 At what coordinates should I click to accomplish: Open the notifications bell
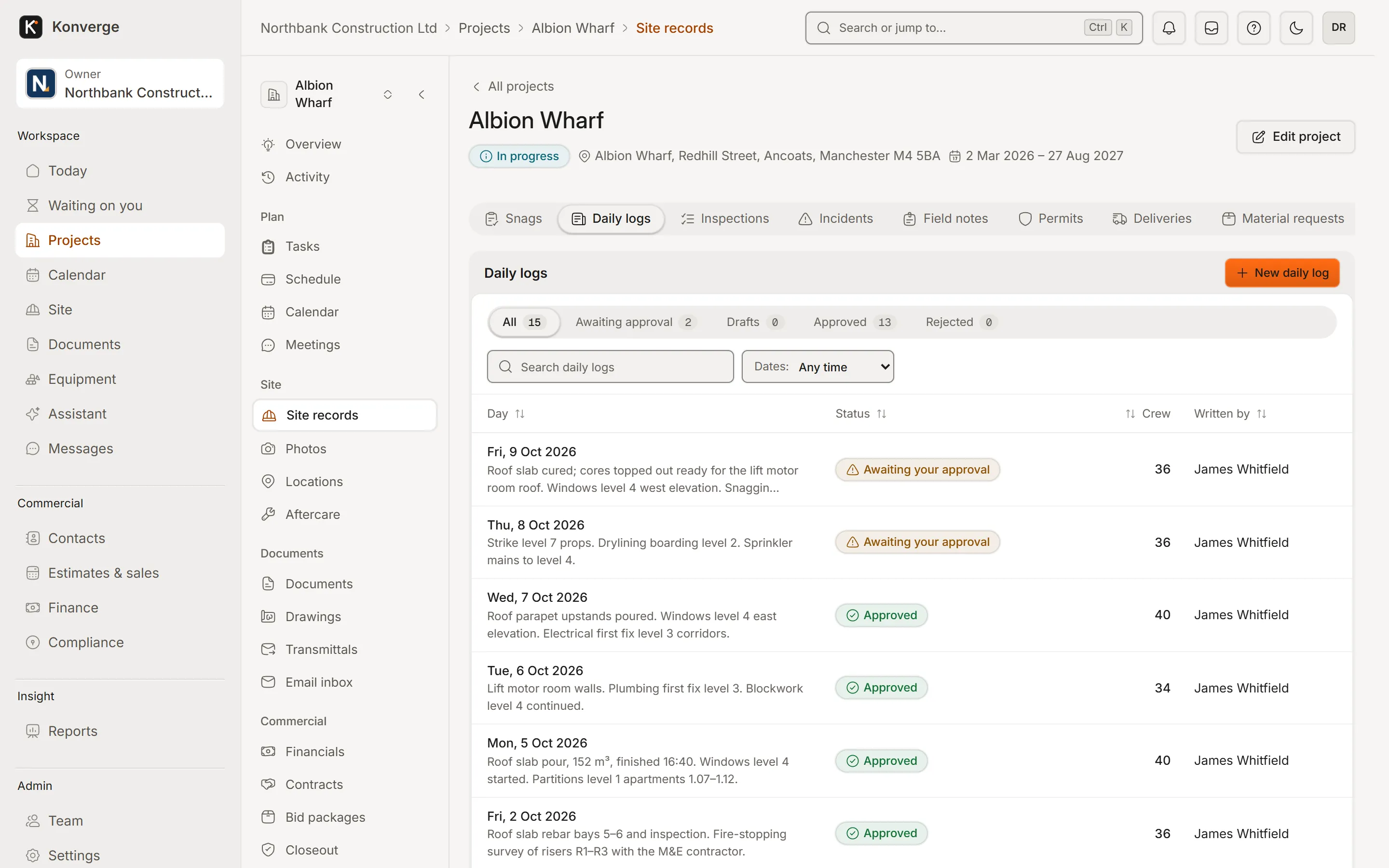[1169, 27]
